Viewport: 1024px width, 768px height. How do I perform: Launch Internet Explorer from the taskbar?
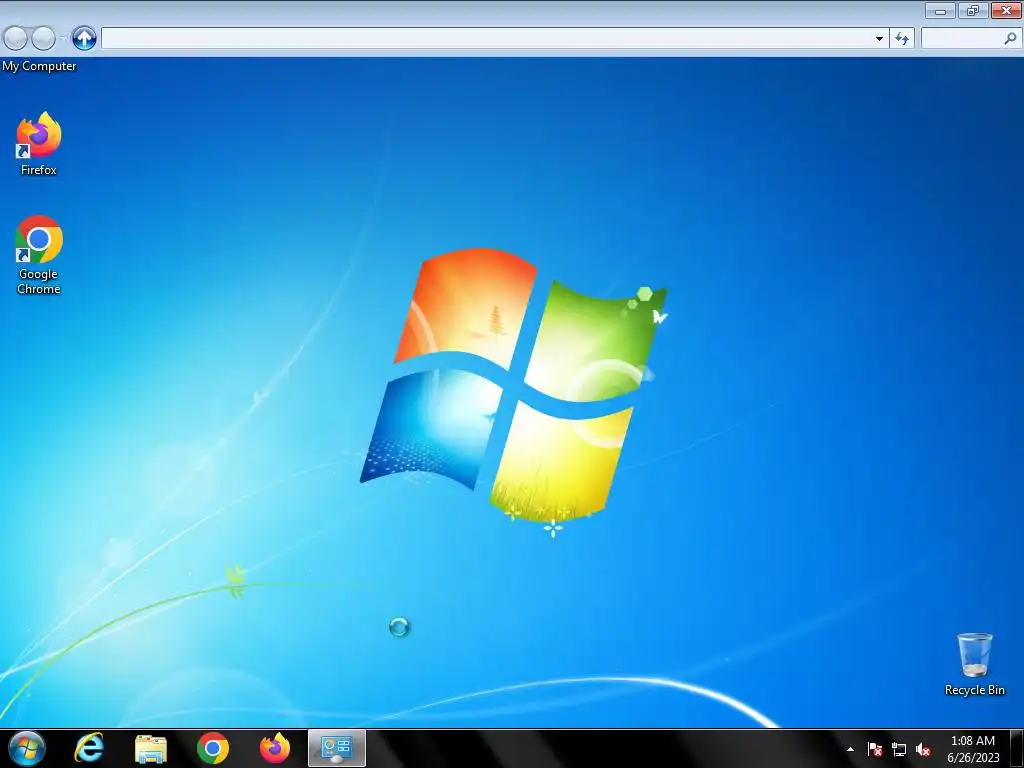[89, 748]
